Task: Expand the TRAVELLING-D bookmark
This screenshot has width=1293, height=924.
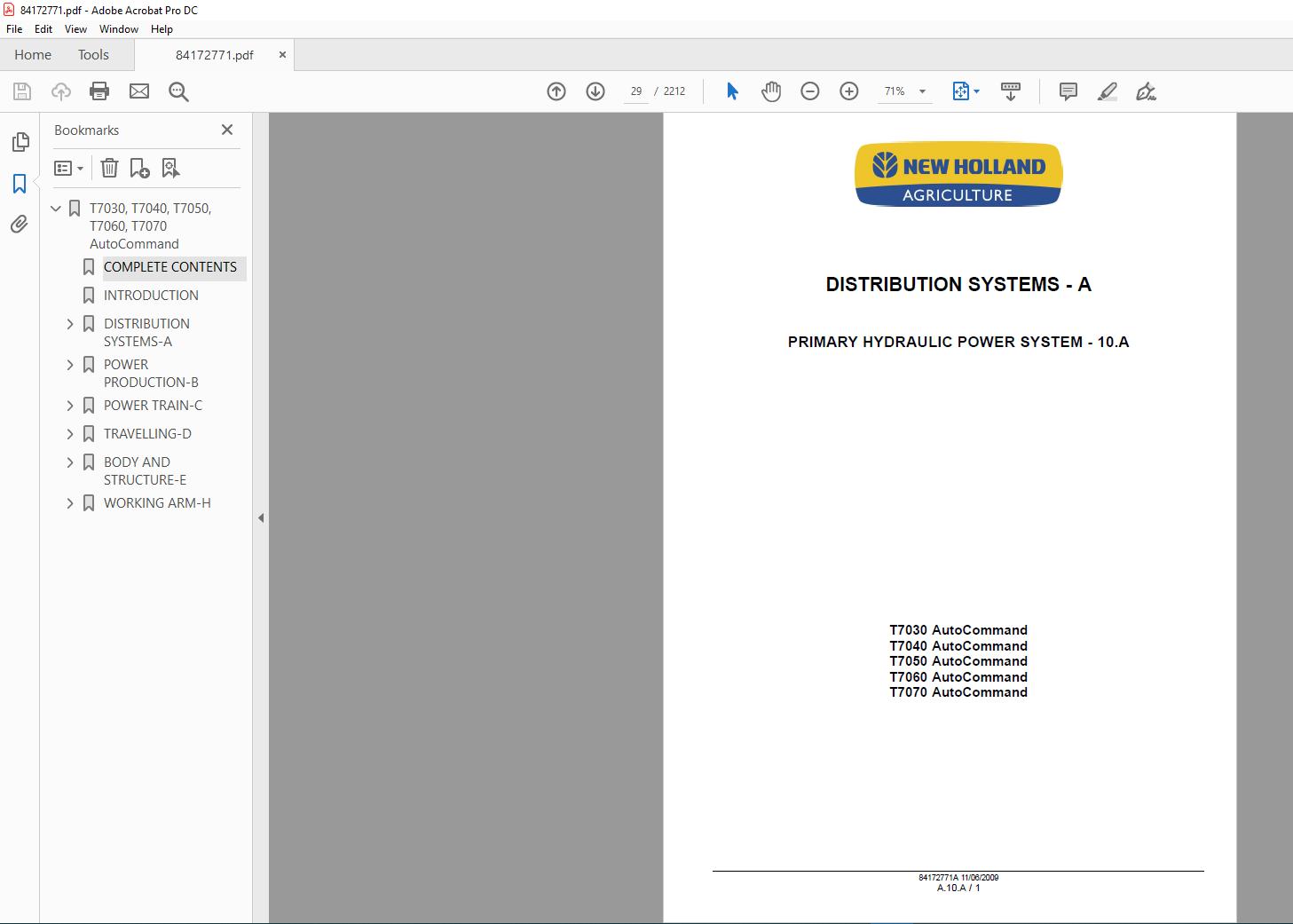Action: [x=70, y=434]
